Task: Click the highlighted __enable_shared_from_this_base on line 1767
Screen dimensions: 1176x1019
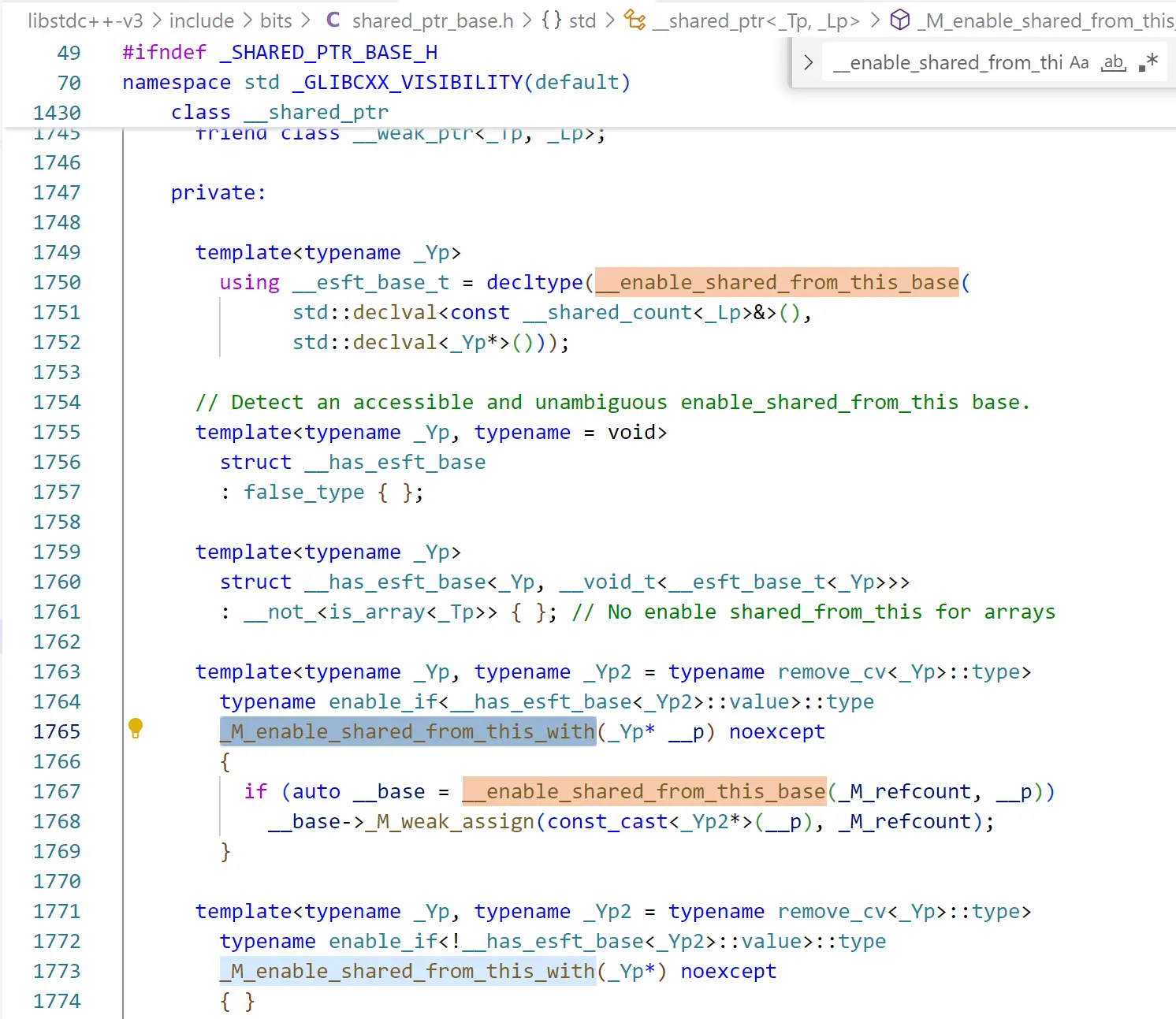Action: tap(643, 792)
